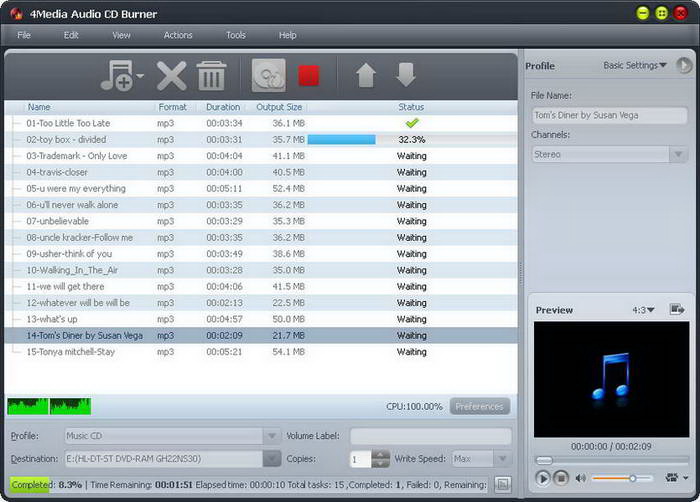
Task: Move selected track up with arrow icon
Action: [365, 76]
